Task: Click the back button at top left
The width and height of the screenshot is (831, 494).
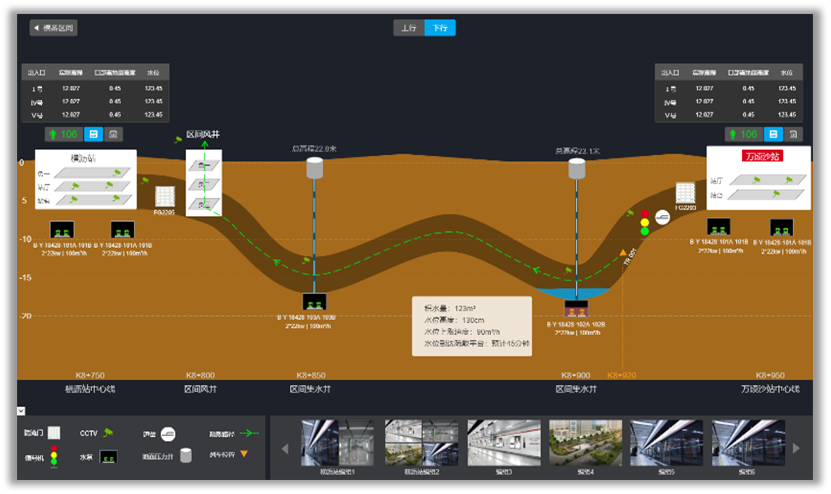Action: 53,28
